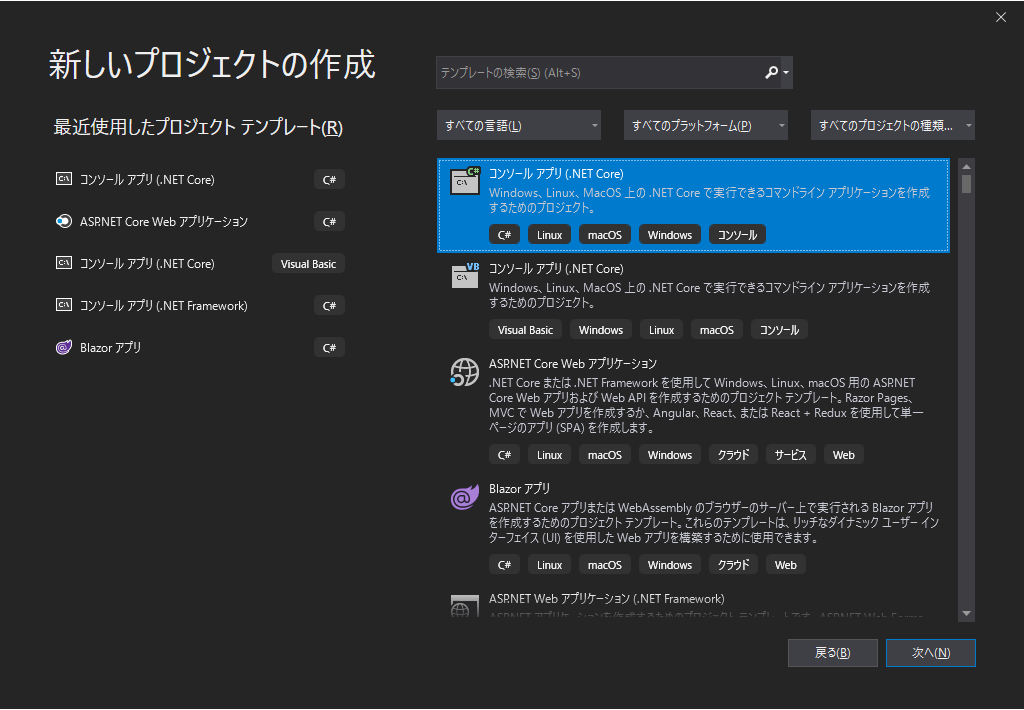Click C# badge beside recent Blazor アプリ

pyautogui.click(x=329, y=347)
